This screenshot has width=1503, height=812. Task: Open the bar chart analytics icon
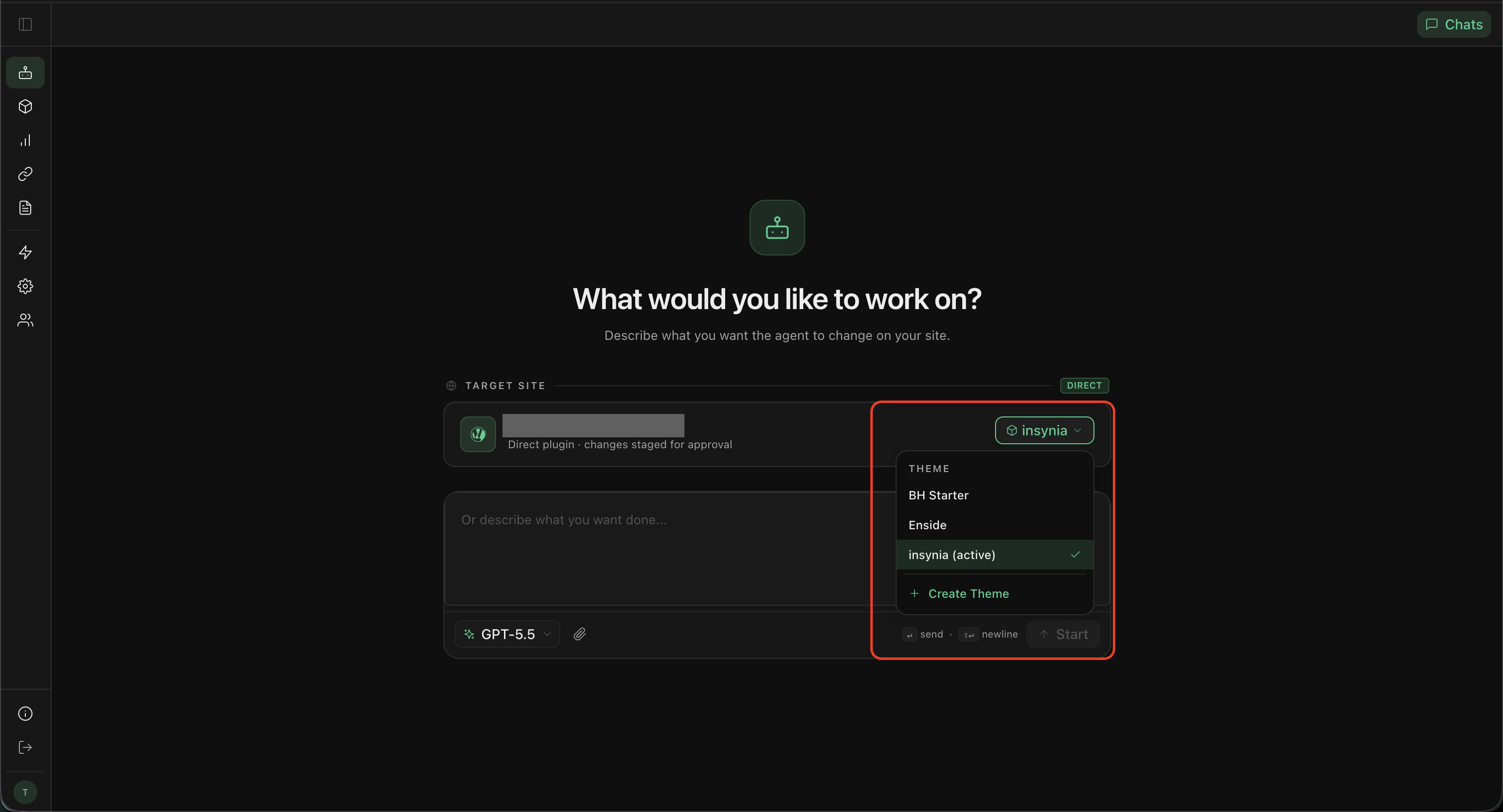click(x=25, y=140)
